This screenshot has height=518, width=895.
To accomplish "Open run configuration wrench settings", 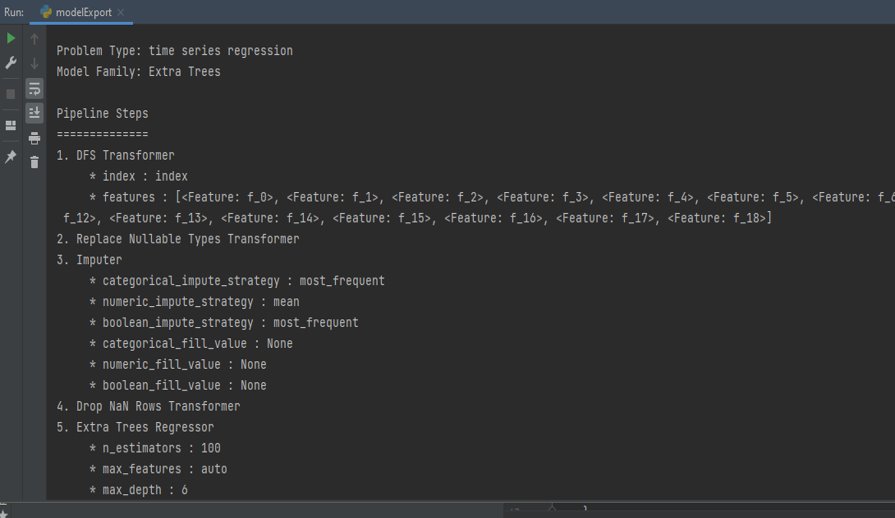I will [11, 62].
